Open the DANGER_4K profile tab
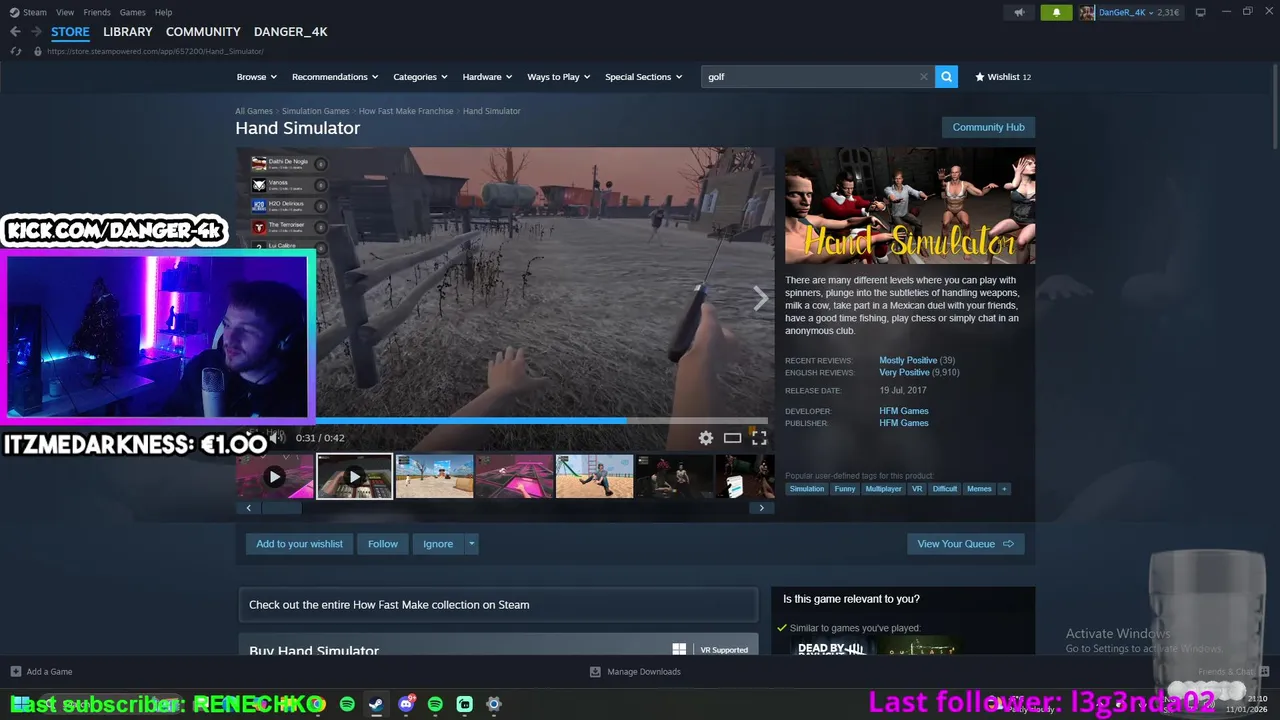Screen dimensions: 1280x720 tap(291, 32)
